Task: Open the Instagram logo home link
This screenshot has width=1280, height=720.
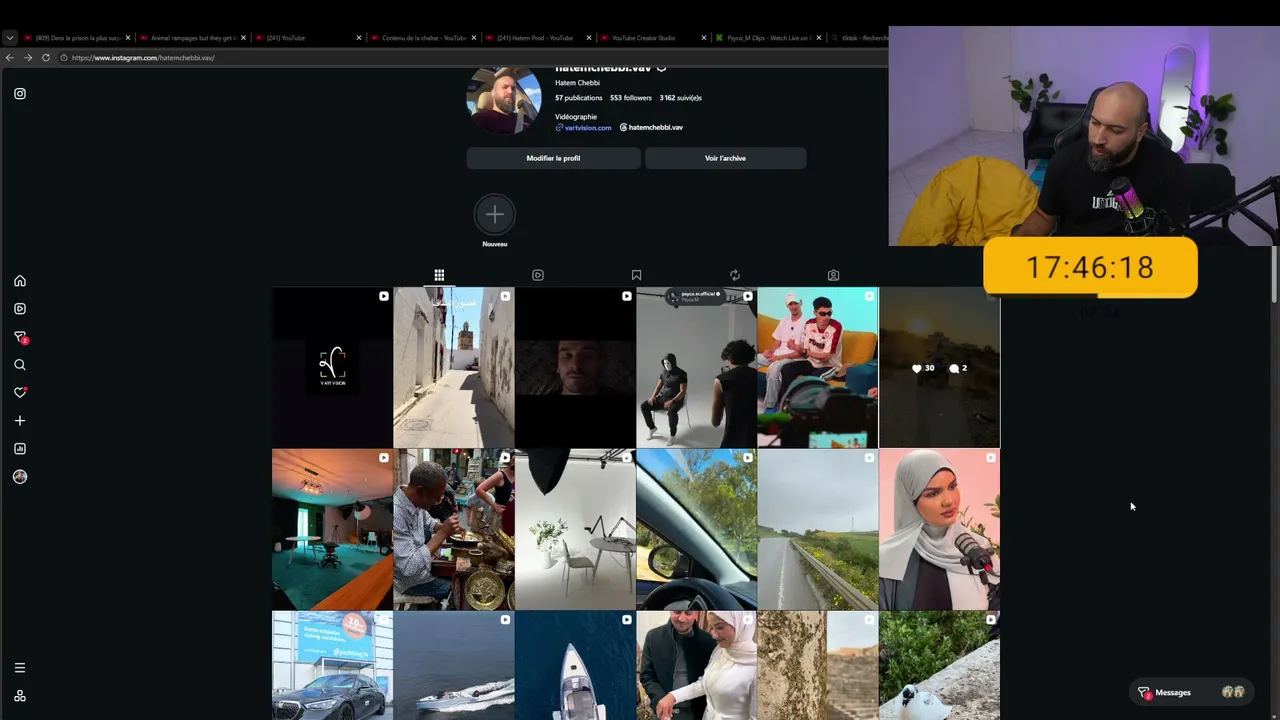Action: [19, 94]
